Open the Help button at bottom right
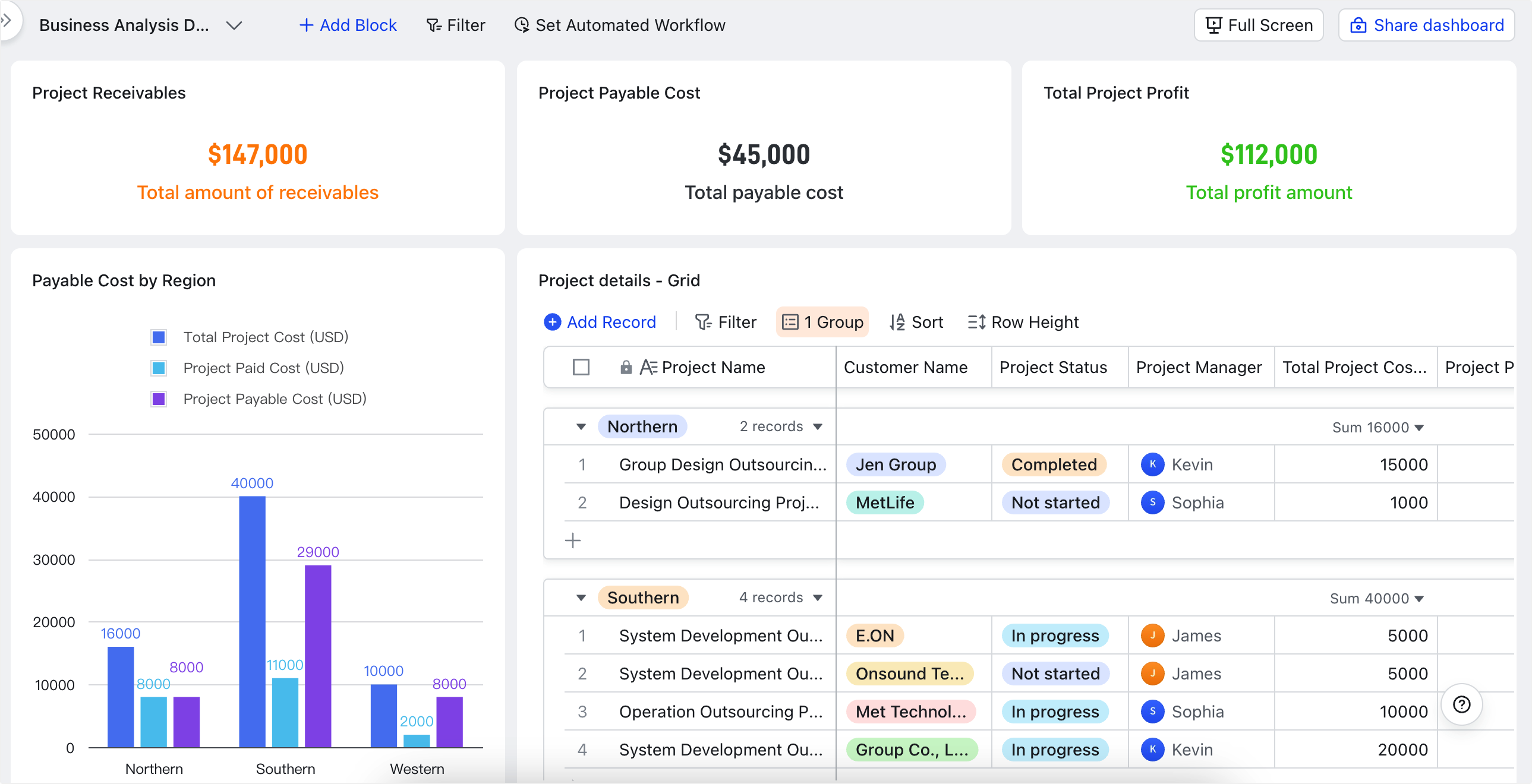The image size is (1532, 784). point(1462,704)
